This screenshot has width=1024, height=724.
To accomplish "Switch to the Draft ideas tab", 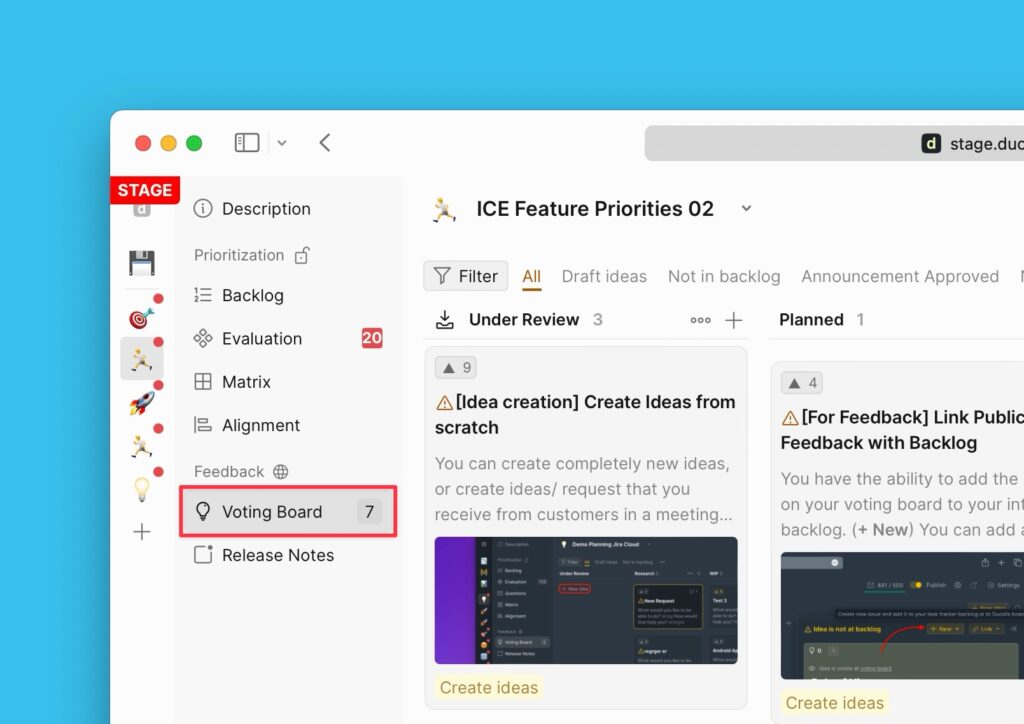I will click(604, 276).
